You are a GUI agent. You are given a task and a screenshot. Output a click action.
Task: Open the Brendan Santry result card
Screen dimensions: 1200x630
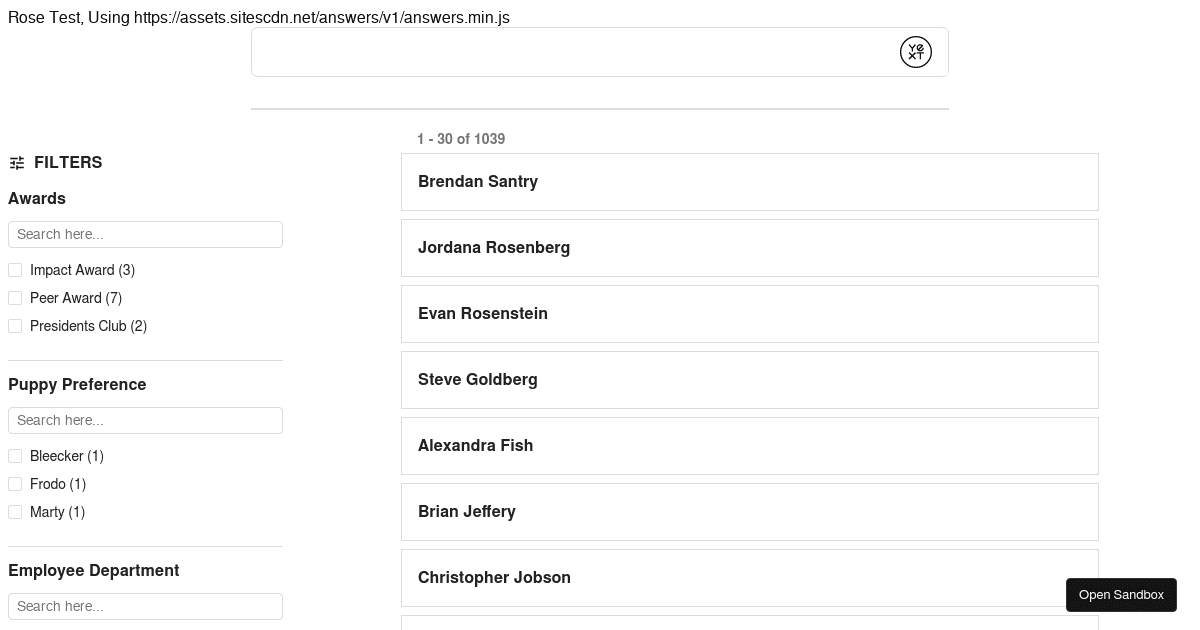click(750, 182)
